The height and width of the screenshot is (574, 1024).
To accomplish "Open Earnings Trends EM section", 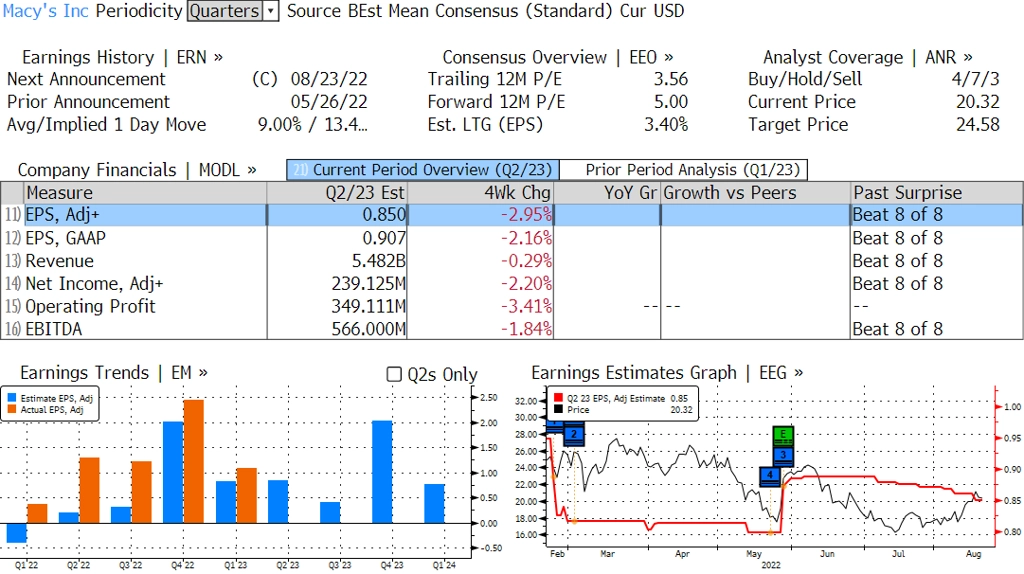I will coord(114,373).
